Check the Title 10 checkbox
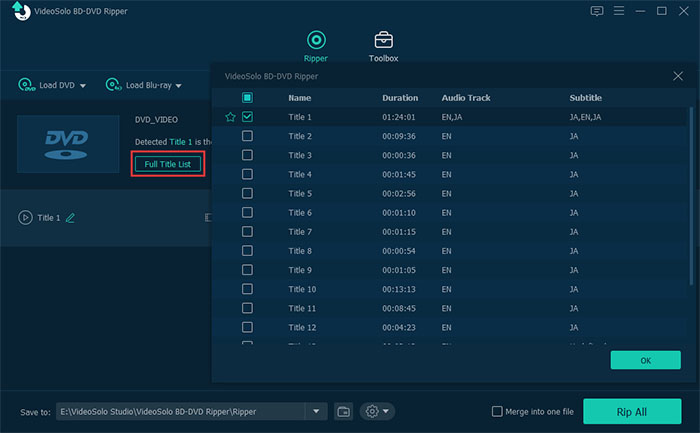The image size is (700, 433). click(x=247, y=289)
